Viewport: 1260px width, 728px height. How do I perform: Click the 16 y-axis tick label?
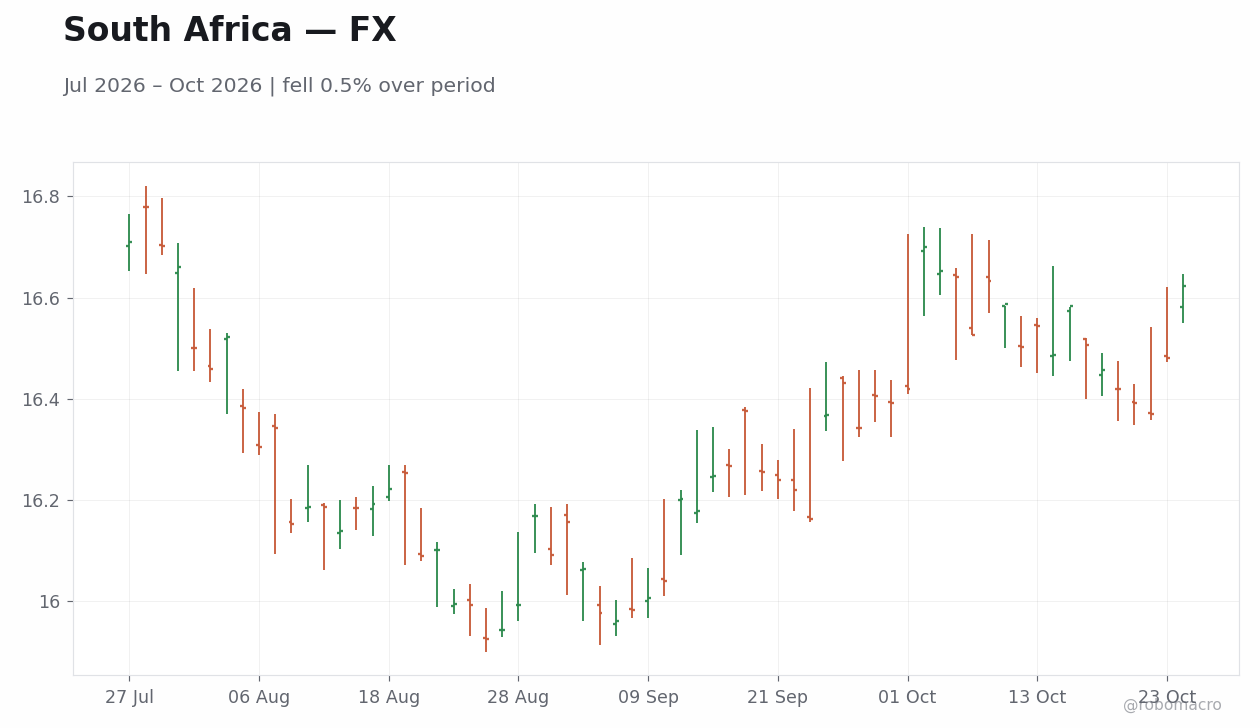pyautogui.click(x=50, y=601)
